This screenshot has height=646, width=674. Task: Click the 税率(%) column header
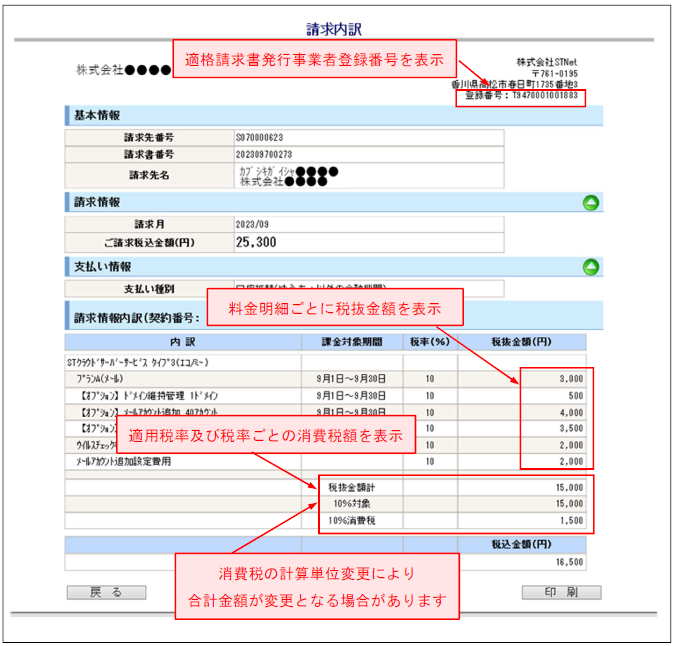coord(430,342)
